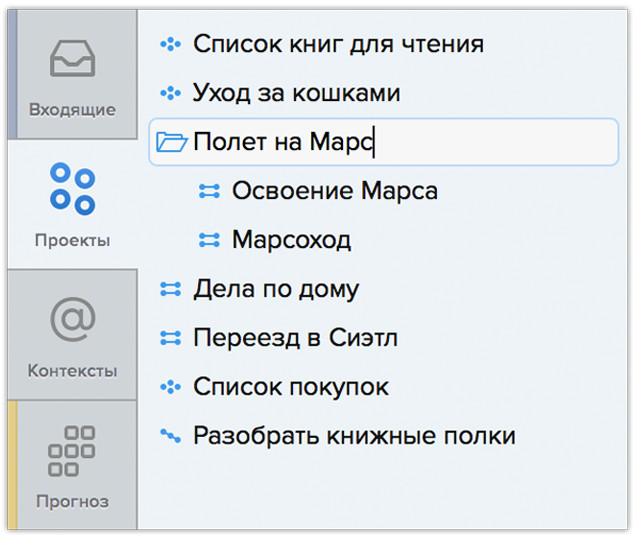Select the project Список книг для чтения
This screenshot has height=536, width=636.
338,44
